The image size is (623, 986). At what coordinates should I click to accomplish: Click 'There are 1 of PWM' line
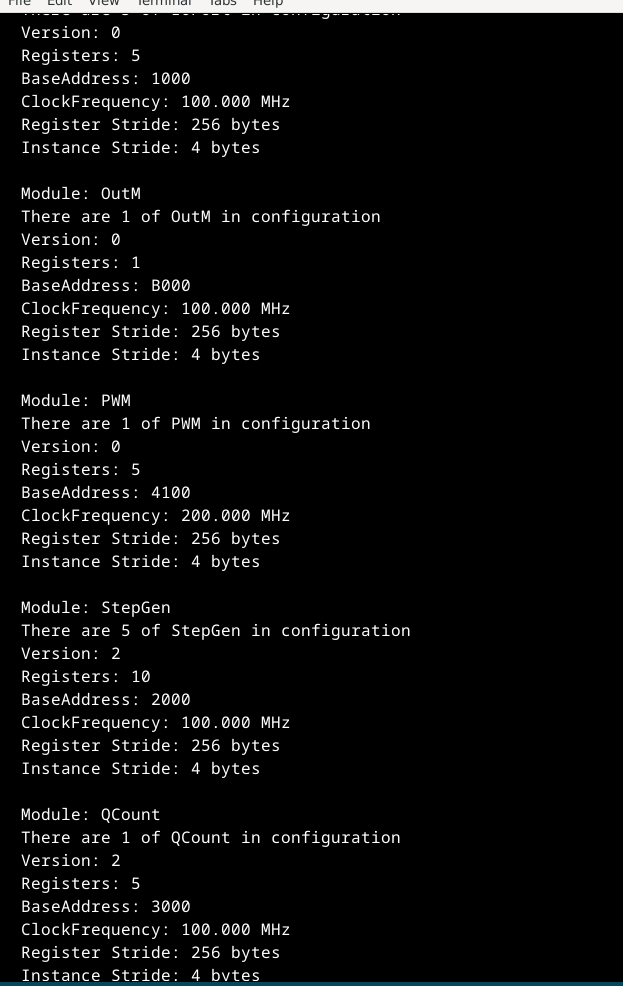(196, 424)
